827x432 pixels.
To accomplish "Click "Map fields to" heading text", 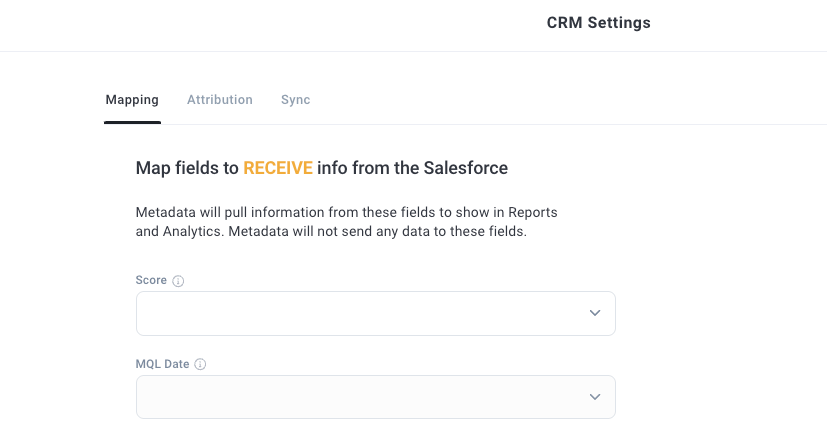I will [x=187, y=168].
